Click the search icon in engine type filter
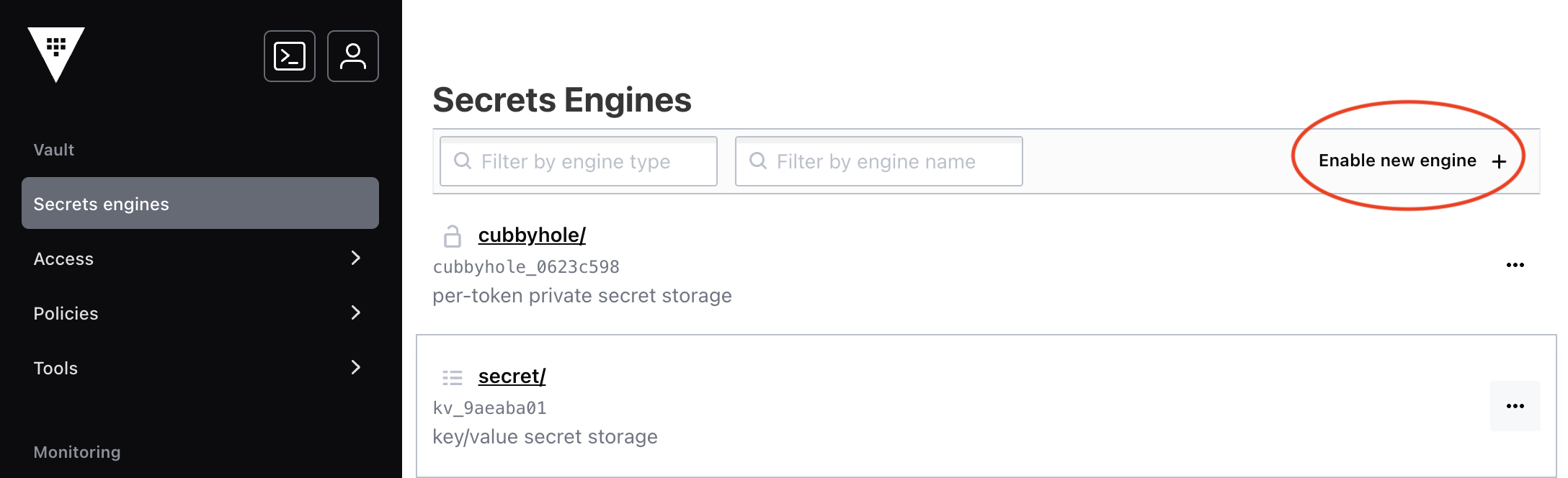1568x478 pixels. [463, 161]
